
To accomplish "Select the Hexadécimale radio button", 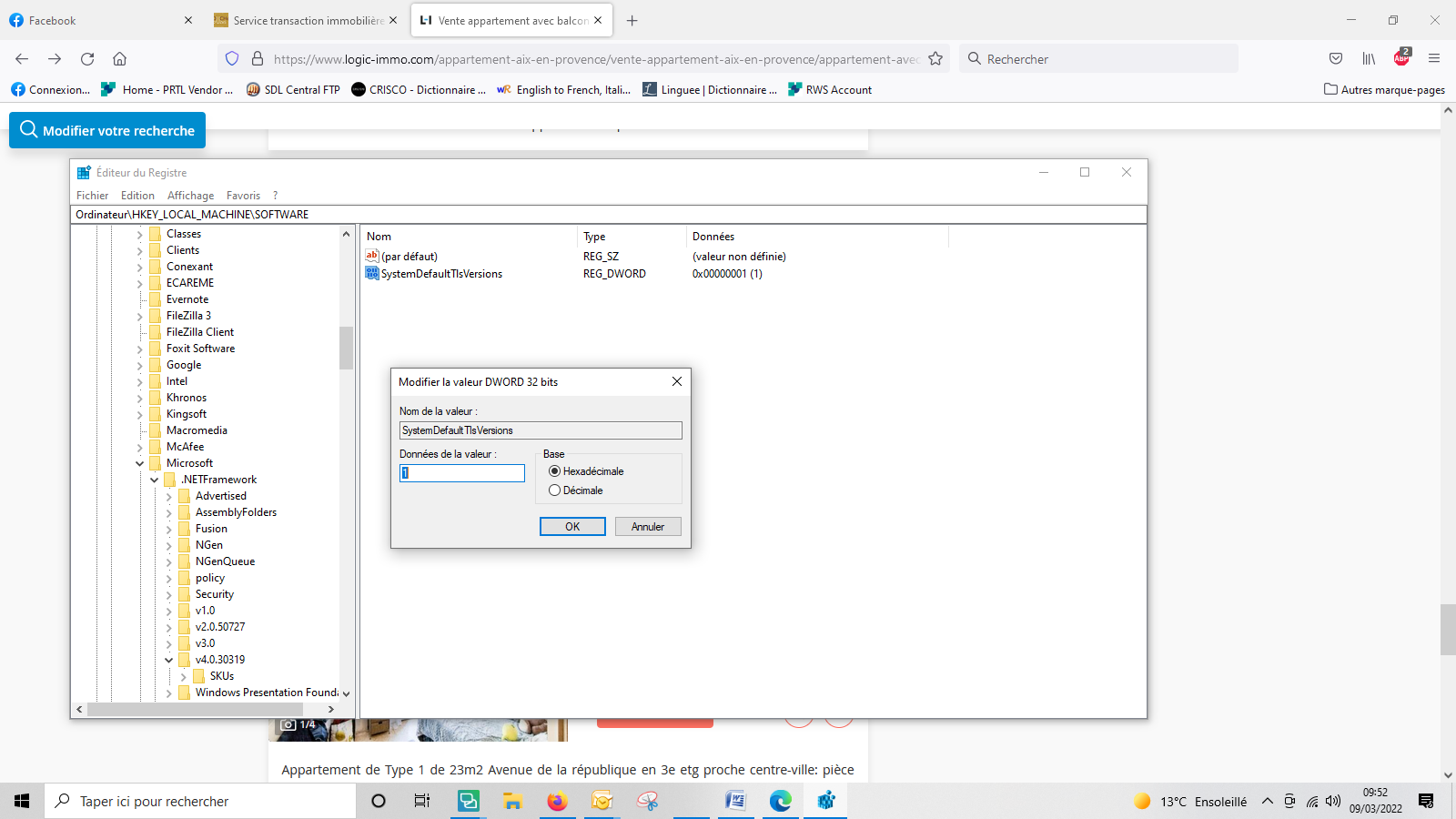I will (x=554, y=471).
